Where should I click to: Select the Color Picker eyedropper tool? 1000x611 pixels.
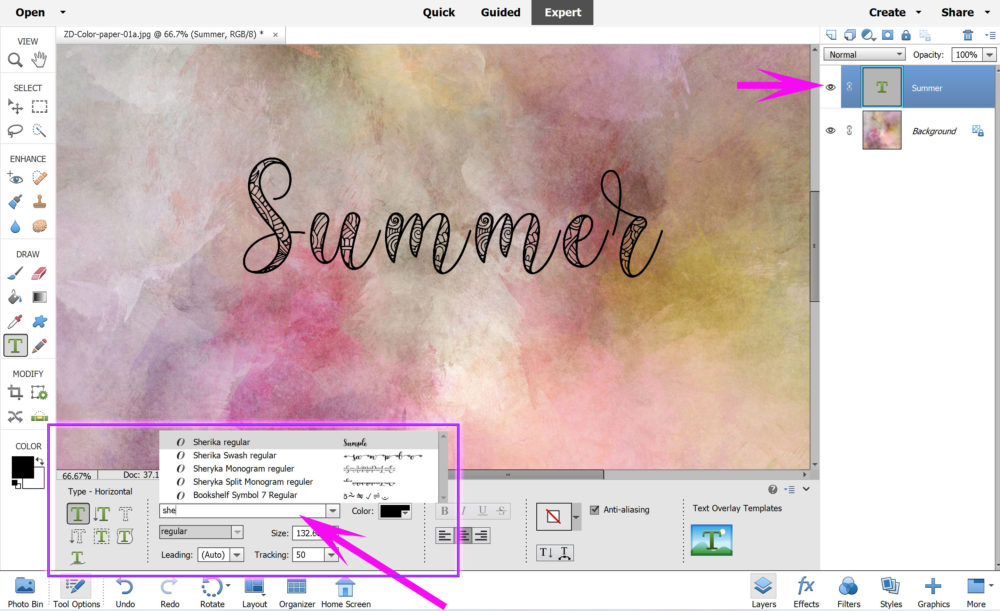15,321
